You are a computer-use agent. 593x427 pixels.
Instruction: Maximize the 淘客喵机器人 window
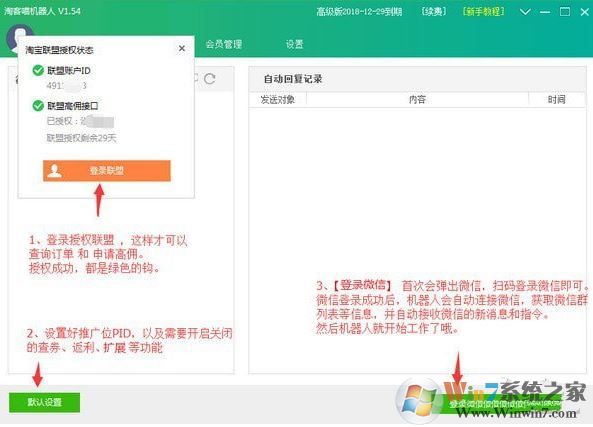point(565,12)
